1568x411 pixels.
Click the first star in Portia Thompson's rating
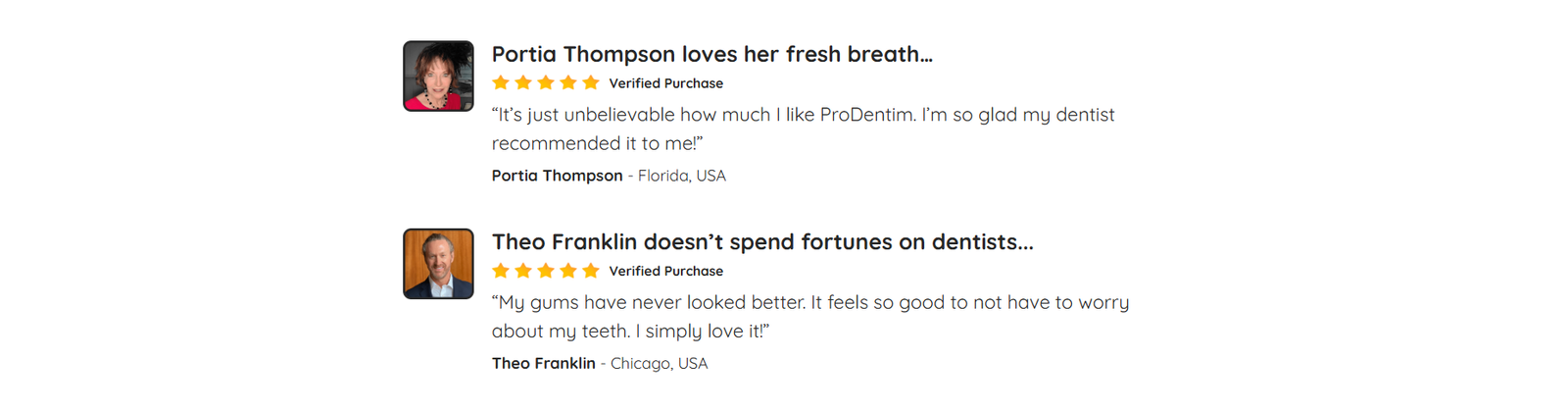[501, 83]
